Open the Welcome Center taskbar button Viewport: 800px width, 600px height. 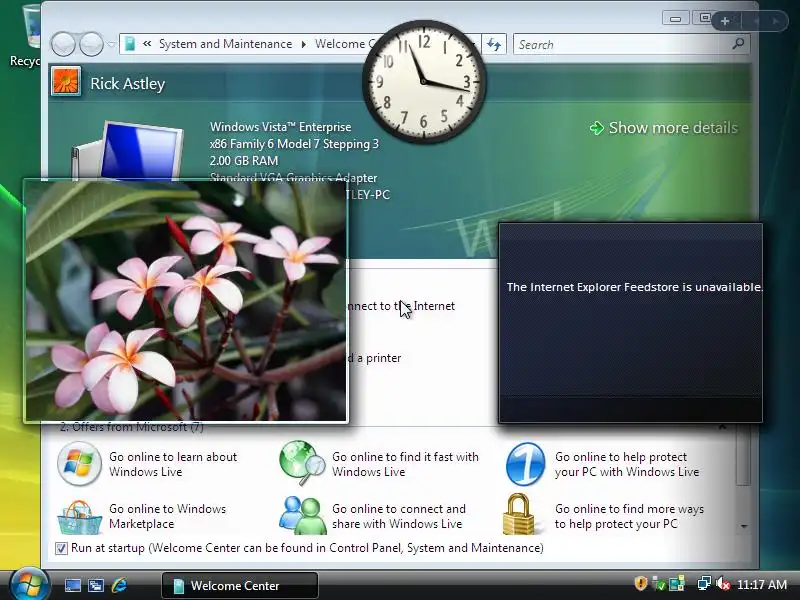240,585
